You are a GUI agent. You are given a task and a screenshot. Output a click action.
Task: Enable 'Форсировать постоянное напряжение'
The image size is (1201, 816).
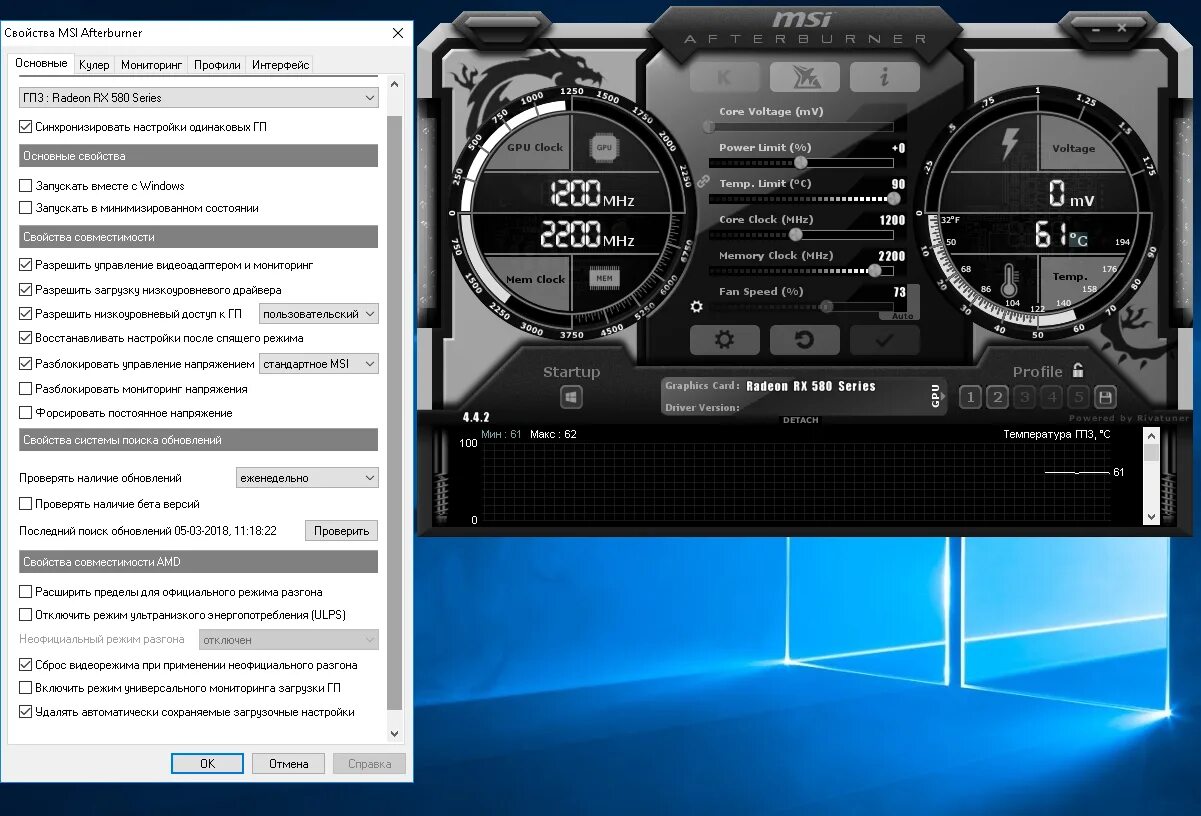(x=26, y=412)
